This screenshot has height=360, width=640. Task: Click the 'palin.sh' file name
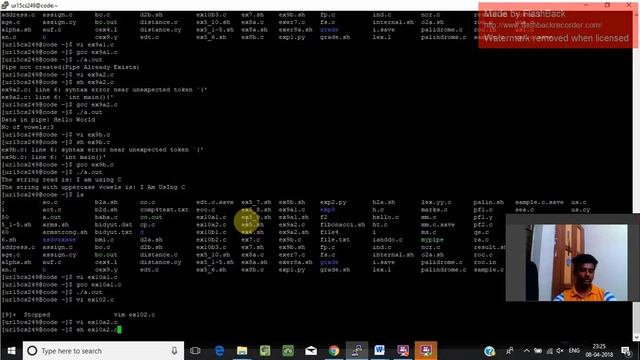(x=488, y=202)
